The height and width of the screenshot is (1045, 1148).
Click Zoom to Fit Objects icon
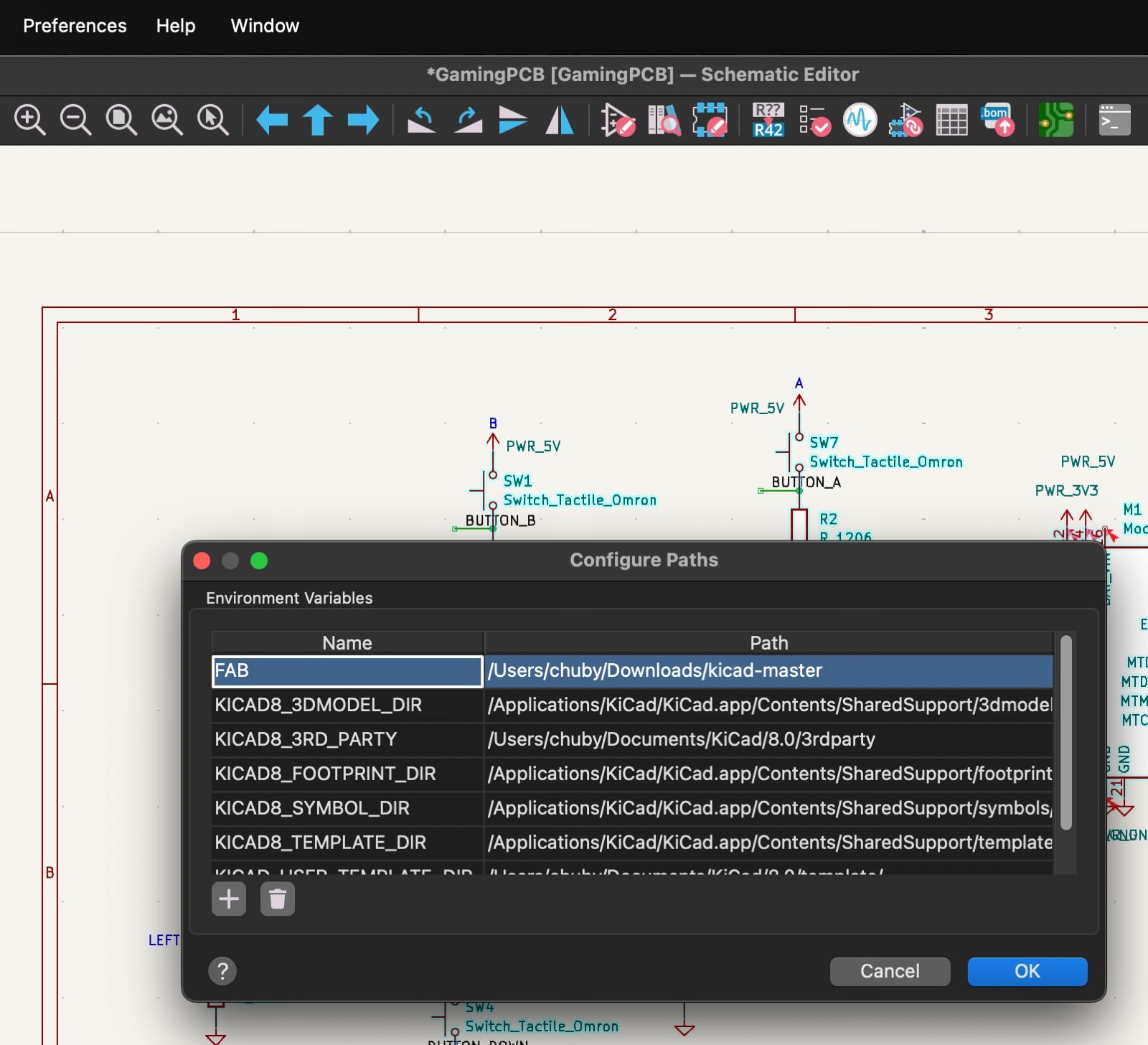[x=167, y=120]
